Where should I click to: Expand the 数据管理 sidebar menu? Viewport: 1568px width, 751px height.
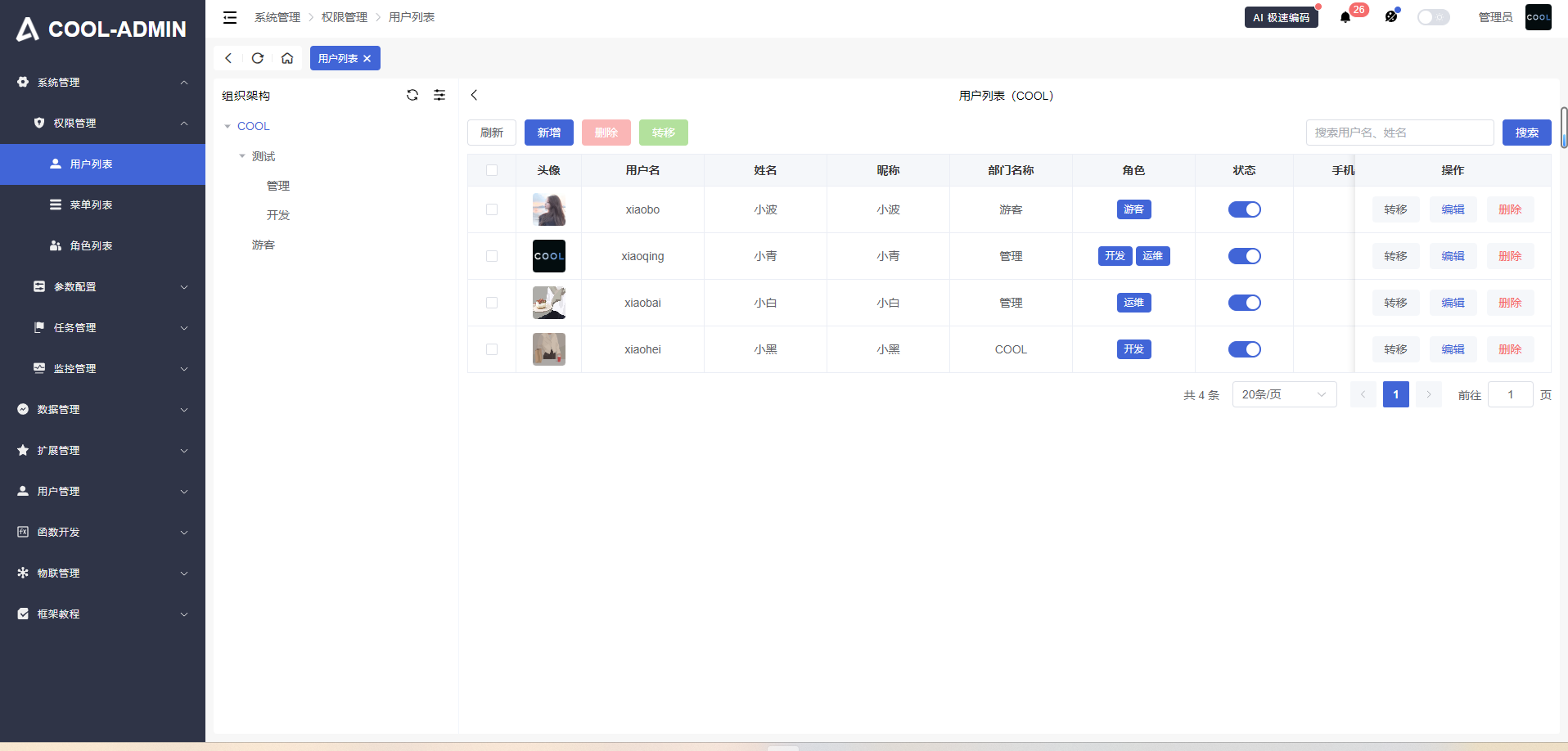point(102,410)
